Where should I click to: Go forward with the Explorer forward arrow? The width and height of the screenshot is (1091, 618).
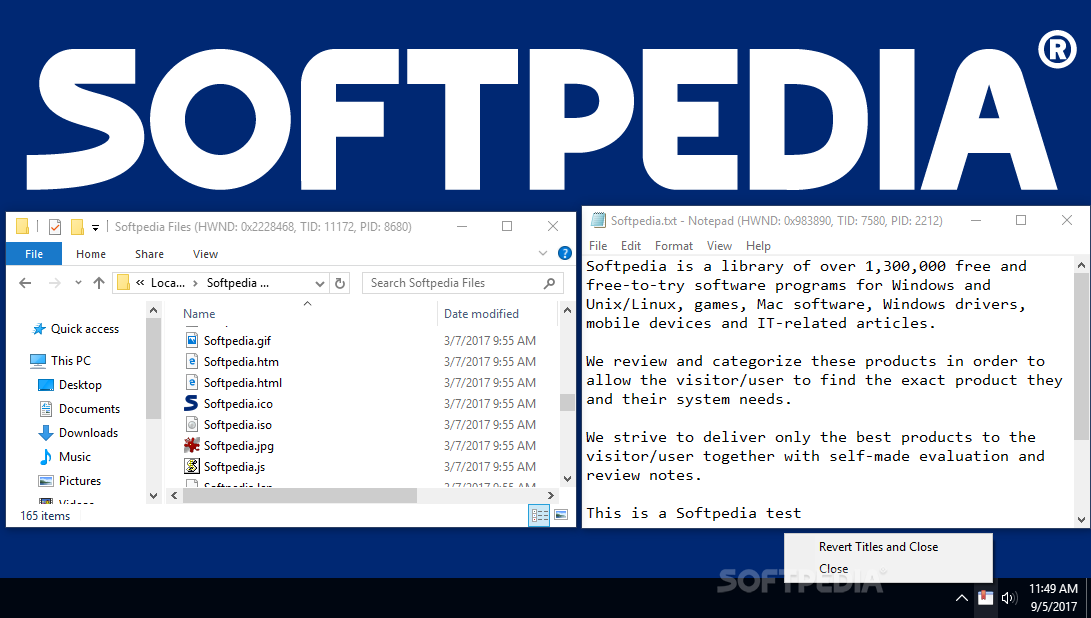pos(54,283)
